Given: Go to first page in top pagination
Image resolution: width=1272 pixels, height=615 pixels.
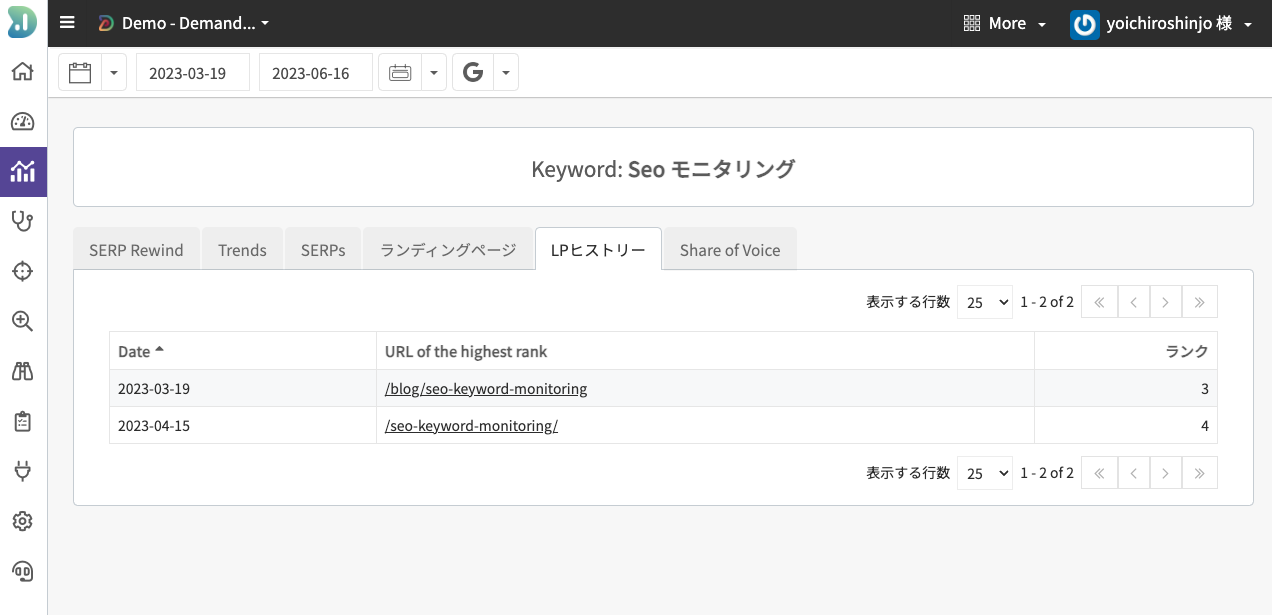Looking at the screenshot, I should pyautogui.click(x=1099, y=302).
